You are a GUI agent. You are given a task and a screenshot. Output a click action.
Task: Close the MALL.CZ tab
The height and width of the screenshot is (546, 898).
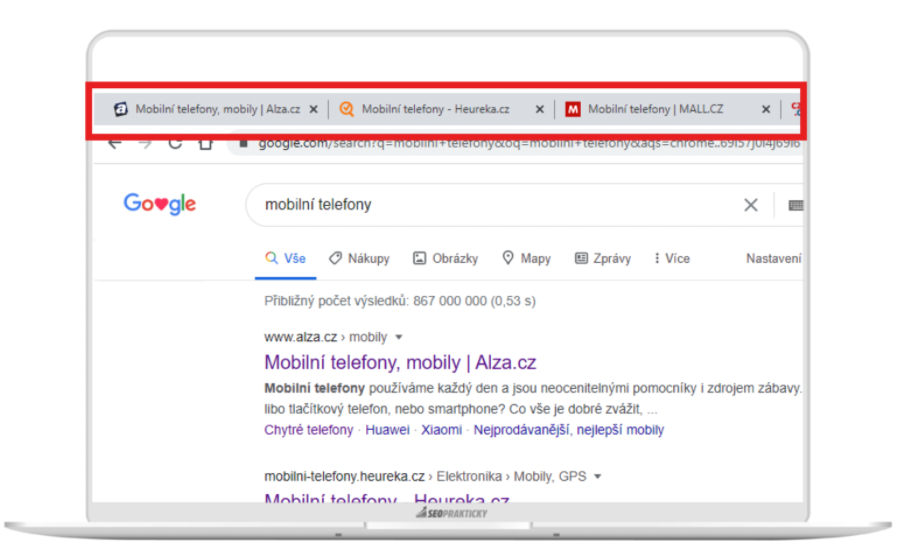[766, 109]
